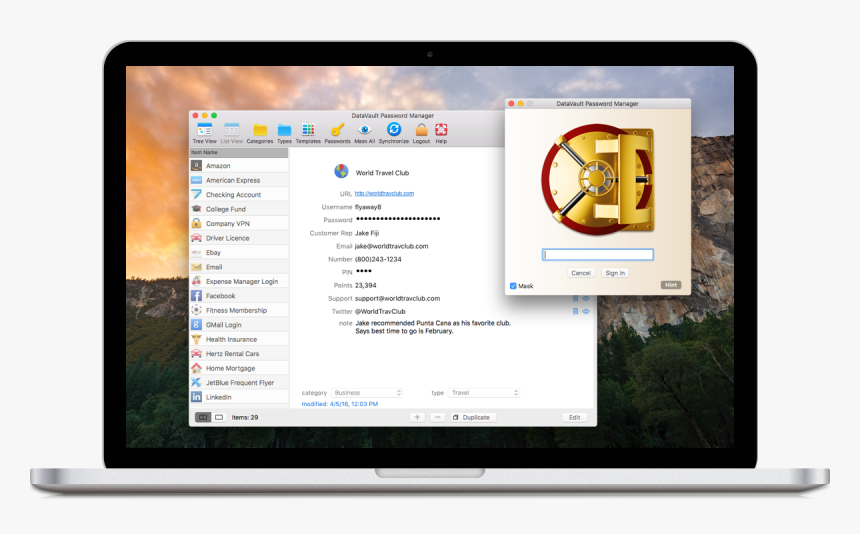860x534 pixels.
Task: Select Home Mortgage entry
Action: [239, 368]
